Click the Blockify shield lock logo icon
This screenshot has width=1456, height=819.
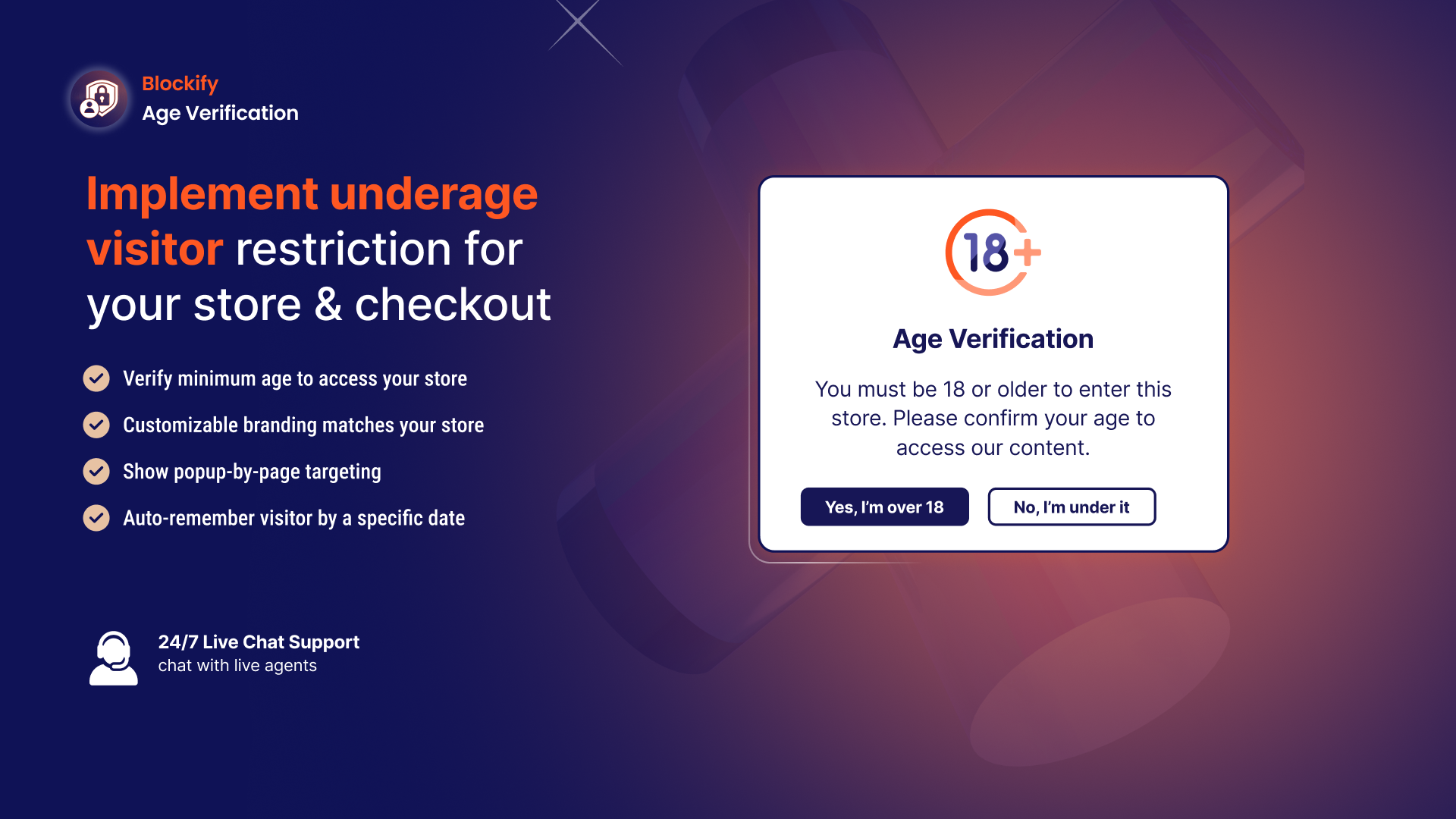[99, 99]
